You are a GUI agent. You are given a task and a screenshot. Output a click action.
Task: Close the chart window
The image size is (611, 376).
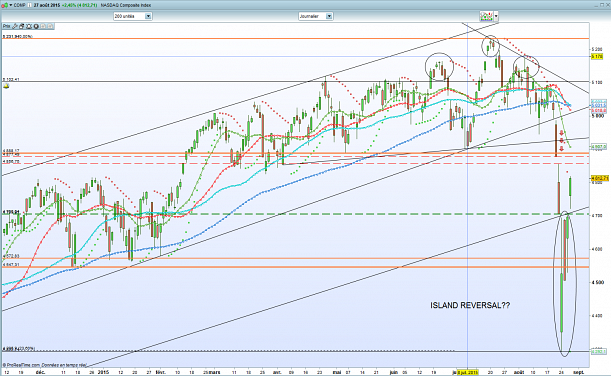(x=607, y=5)
